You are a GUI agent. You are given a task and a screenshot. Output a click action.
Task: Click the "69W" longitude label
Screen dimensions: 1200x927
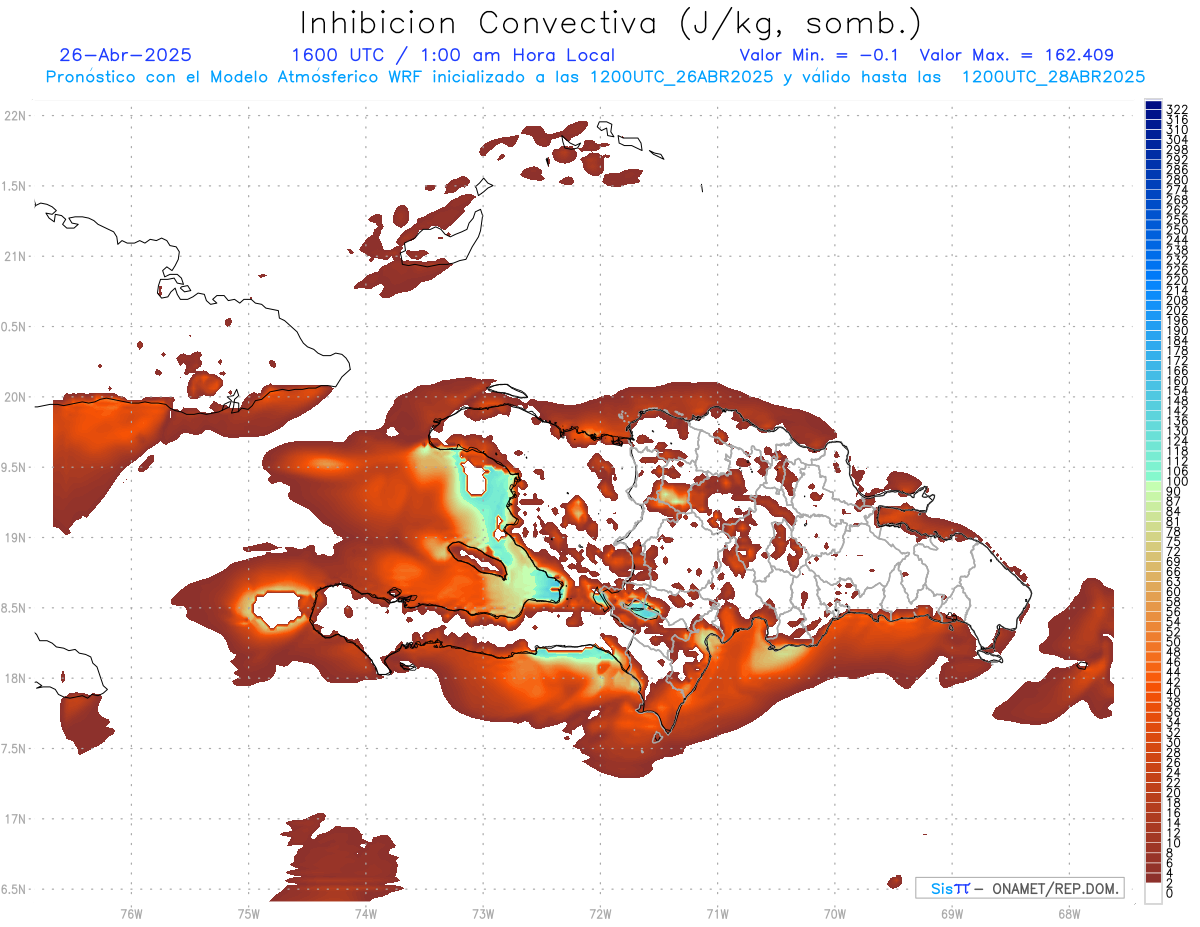[x=951, y=913]
